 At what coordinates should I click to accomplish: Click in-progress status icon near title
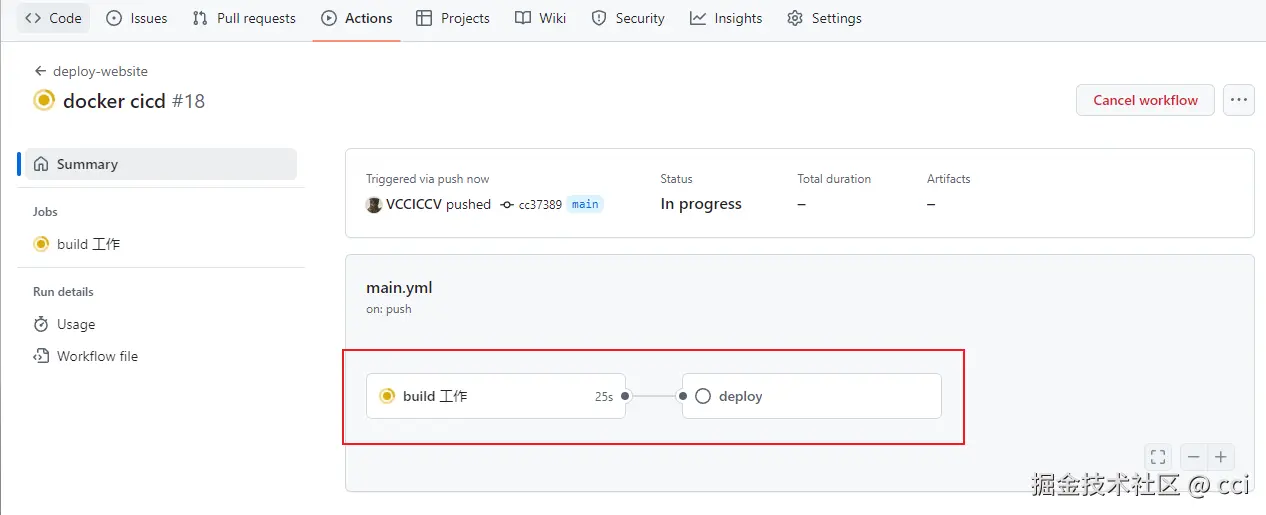pyautogui.click(x=44, y=100)
